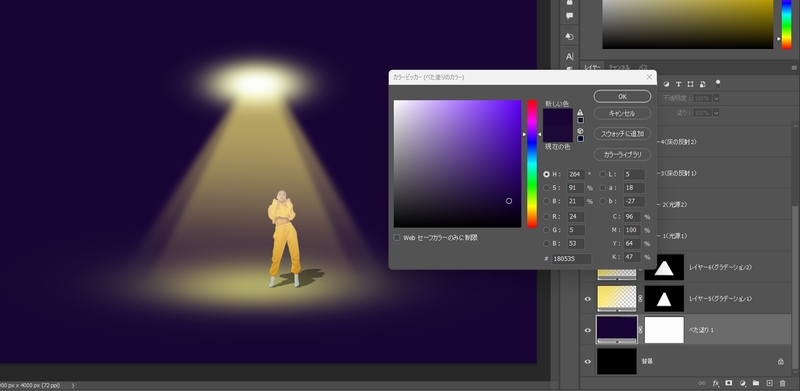Open the new adjustment layer menu
This screenshot has width=800, height=391.
click(743, 383)
